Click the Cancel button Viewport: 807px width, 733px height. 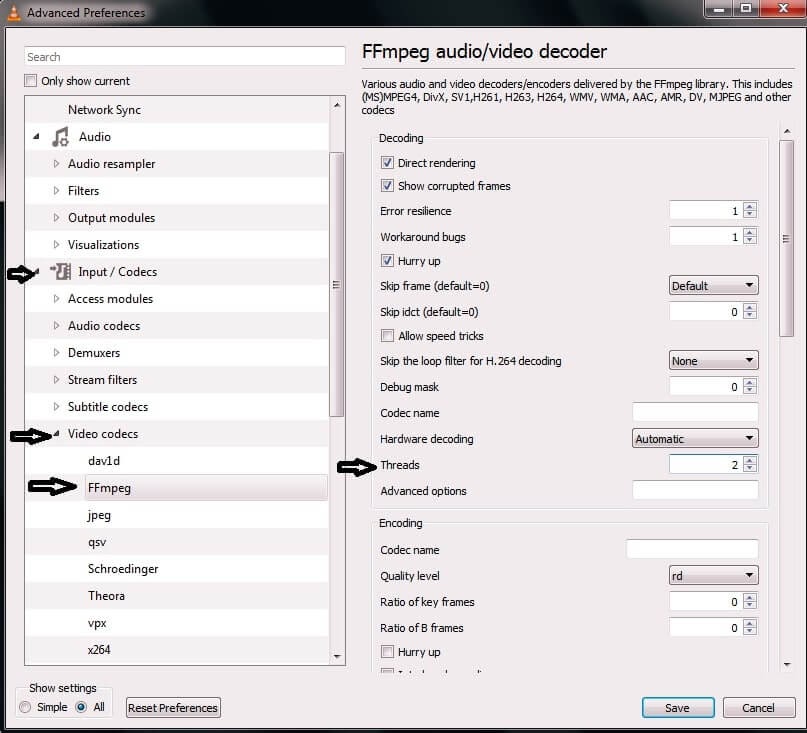(x=759, y=708)
